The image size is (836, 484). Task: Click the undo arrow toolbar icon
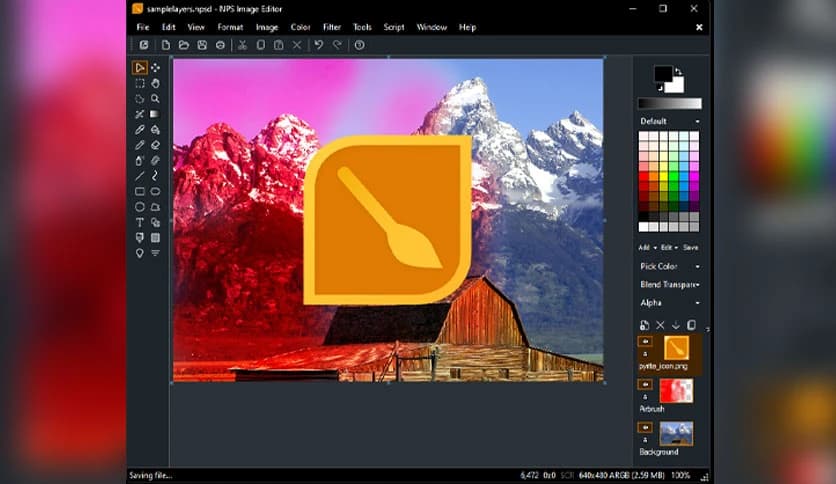tap(319, 45)
